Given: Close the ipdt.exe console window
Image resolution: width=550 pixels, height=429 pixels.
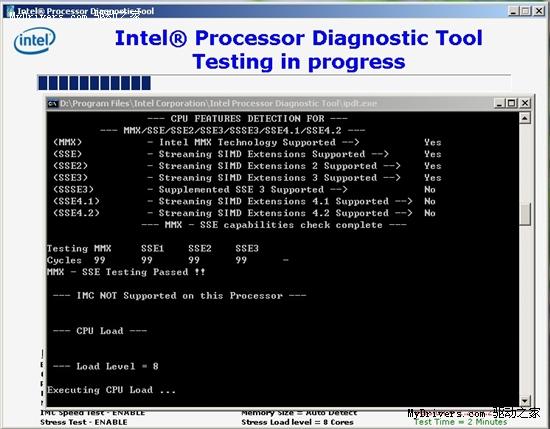Looking at the screenshot, I should coord(525,103).
